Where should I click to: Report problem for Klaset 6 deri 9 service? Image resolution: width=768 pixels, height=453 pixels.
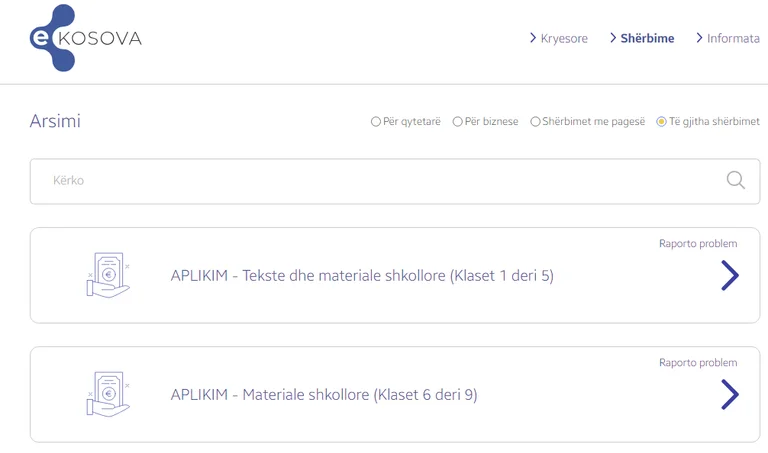coord(698,362)
